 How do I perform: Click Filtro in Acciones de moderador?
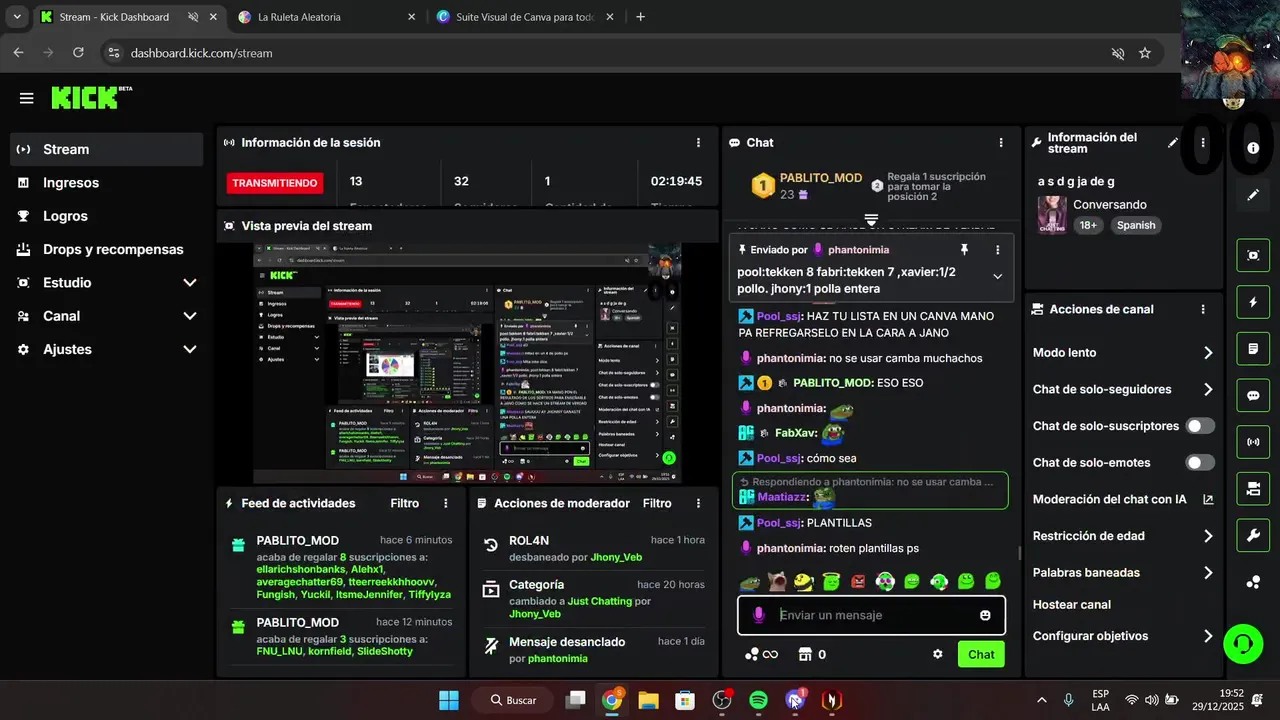[x=657, y=503]
